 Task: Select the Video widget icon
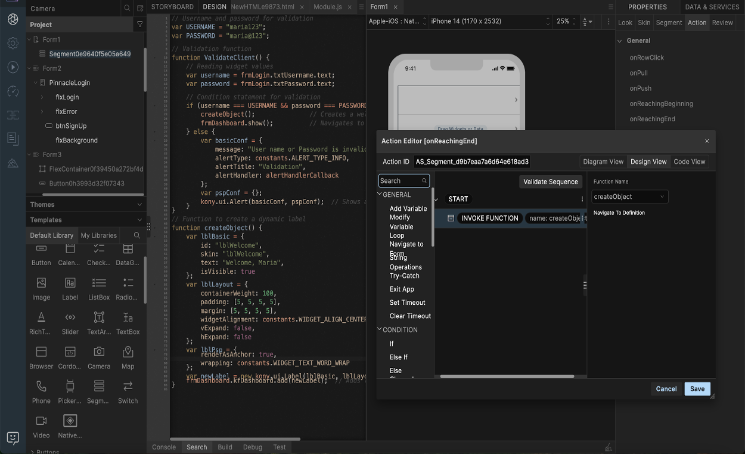(x=41, y=421)
